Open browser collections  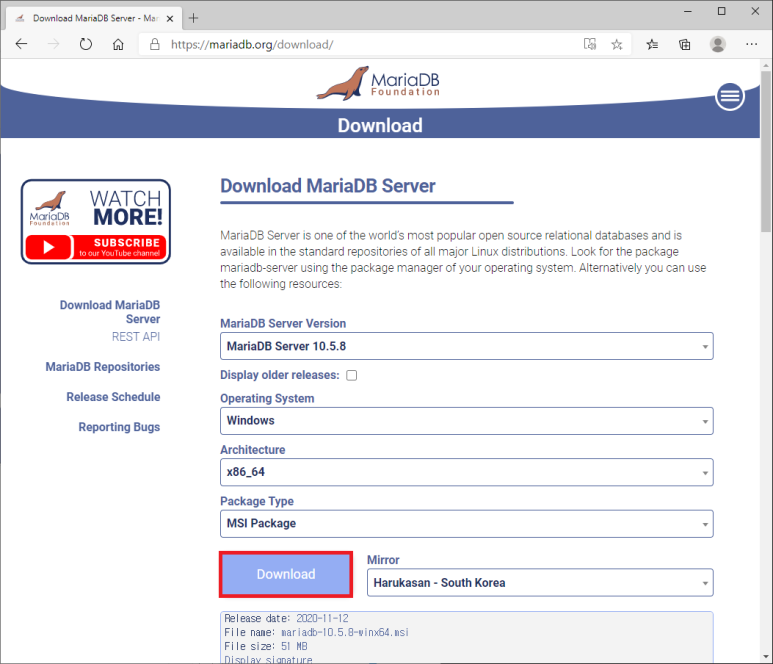click(x=685, y=44)
